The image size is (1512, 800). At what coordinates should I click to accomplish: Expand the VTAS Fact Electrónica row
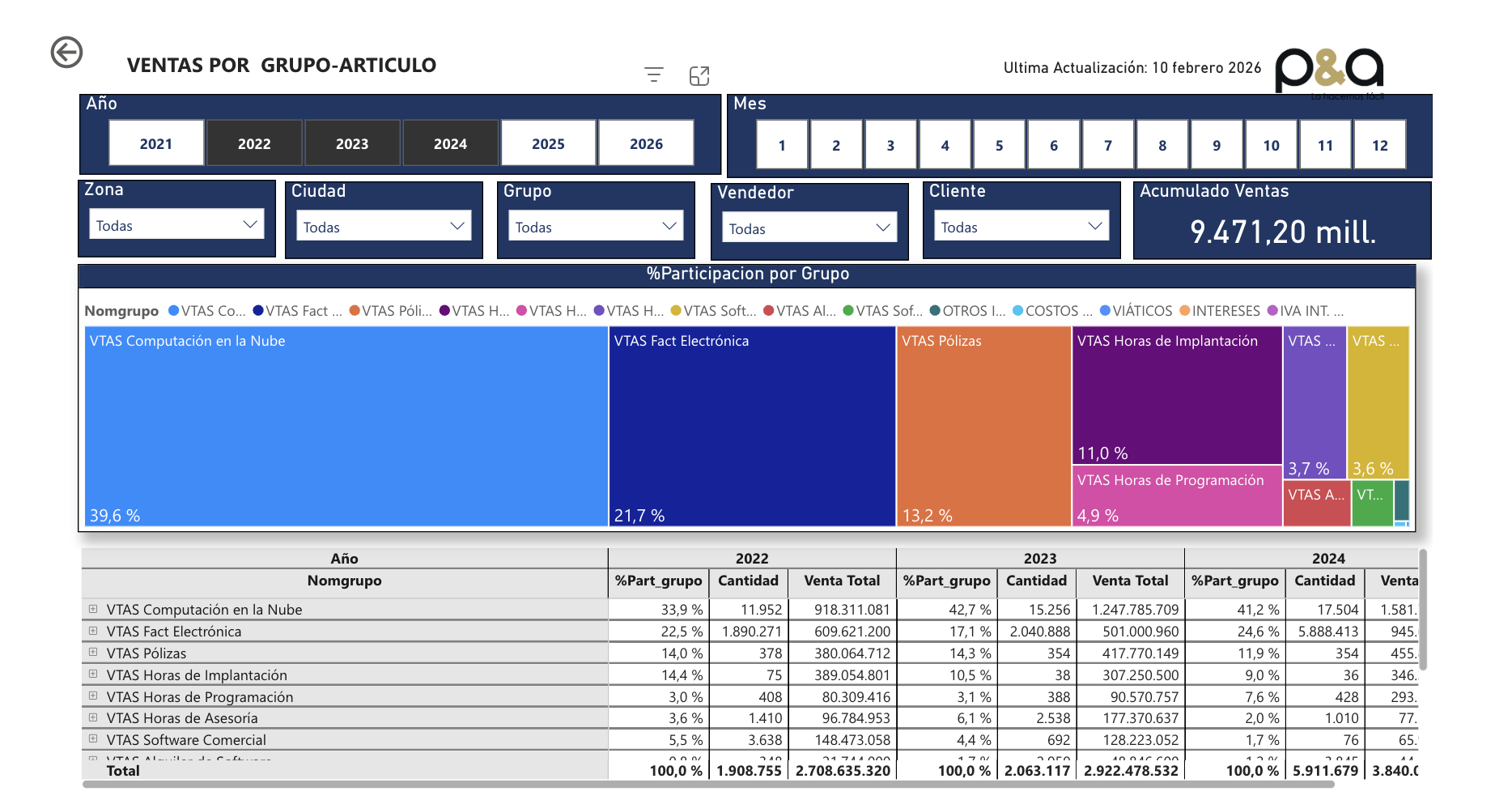(x=93, y=631)
